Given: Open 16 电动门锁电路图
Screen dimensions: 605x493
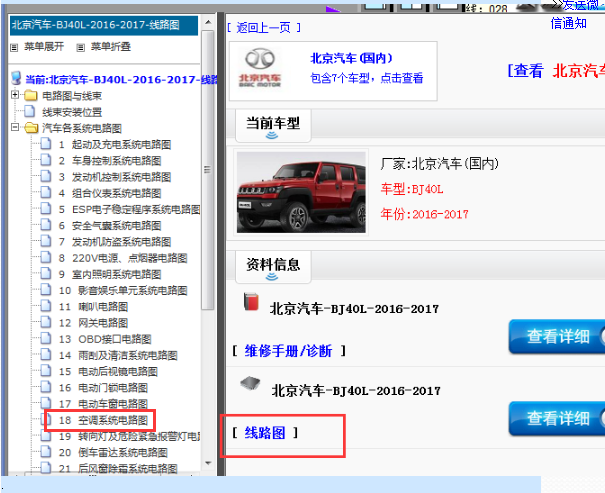Looking at the screenshot, I should 103,388.
